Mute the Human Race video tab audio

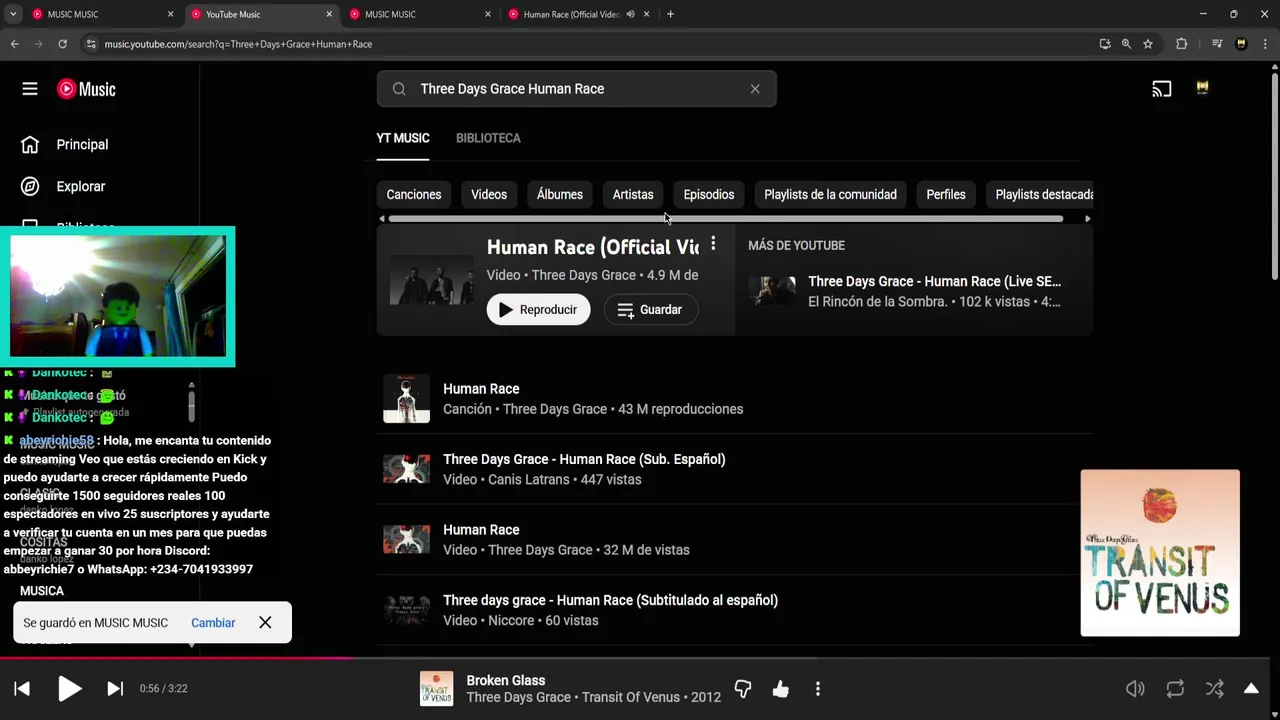[630, 14]
